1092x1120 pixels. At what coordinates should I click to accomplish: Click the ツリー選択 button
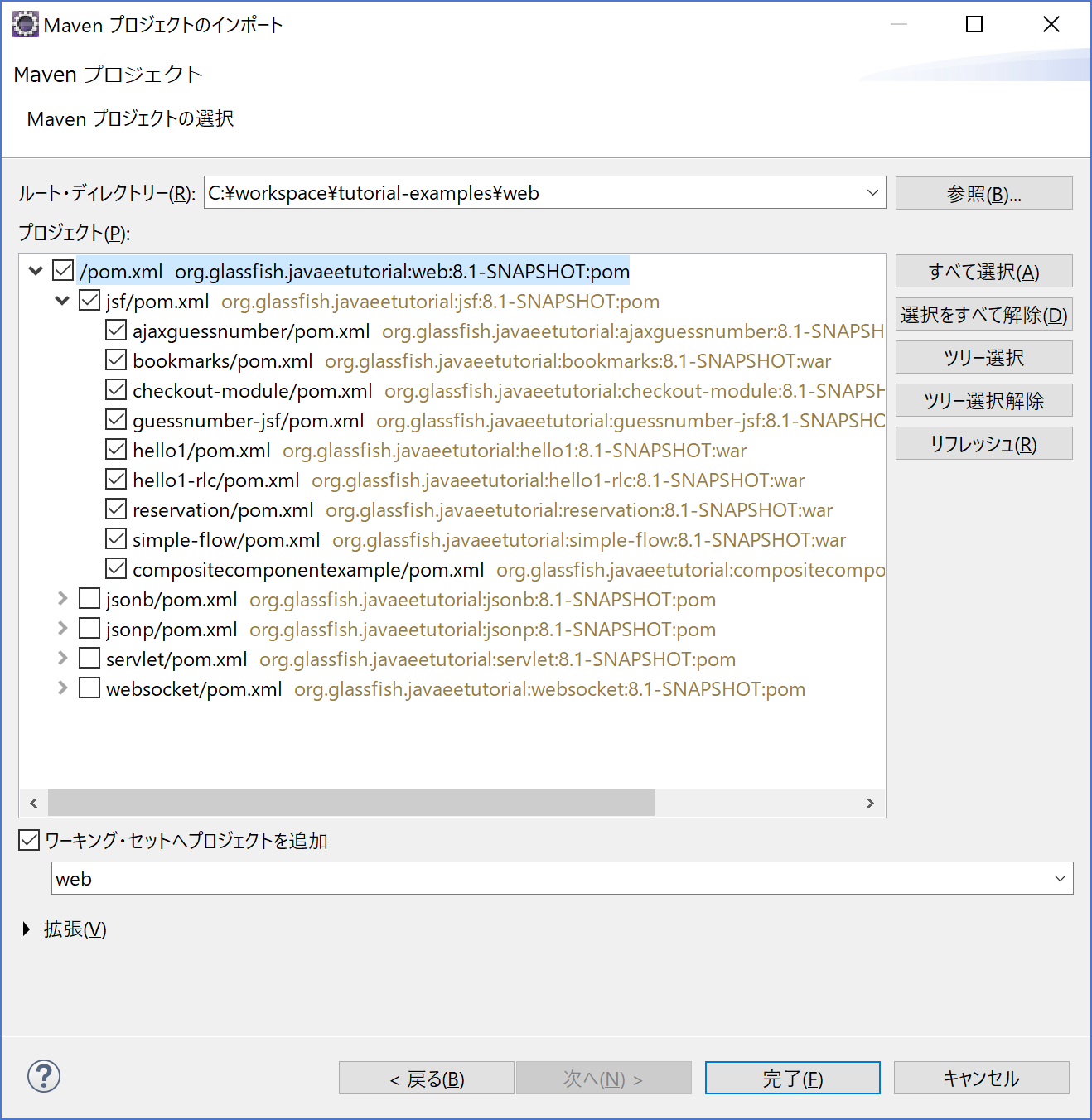click(x=983, y=357)
